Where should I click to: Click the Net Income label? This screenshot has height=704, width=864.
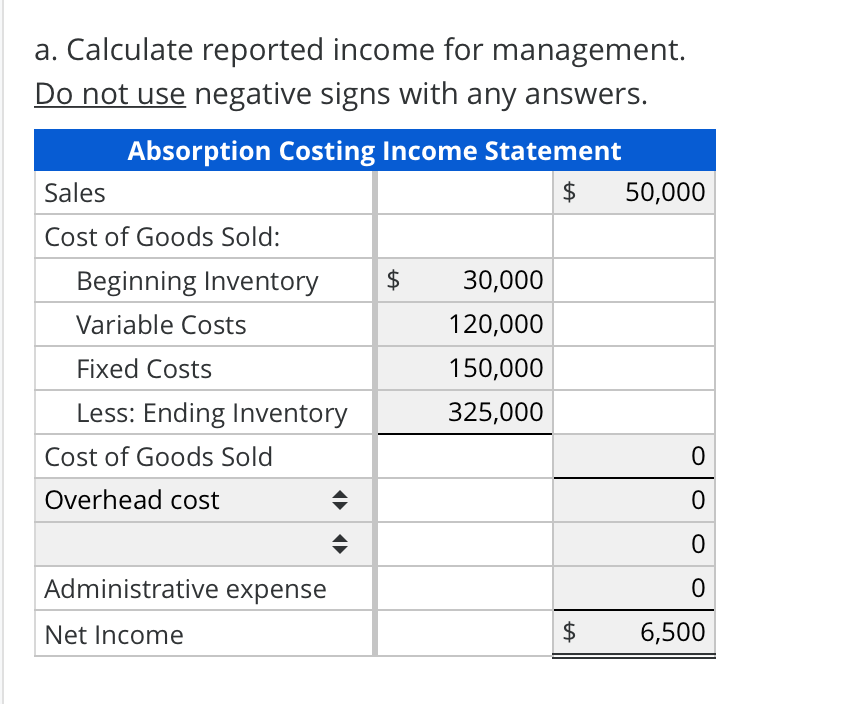click(114, 635)
